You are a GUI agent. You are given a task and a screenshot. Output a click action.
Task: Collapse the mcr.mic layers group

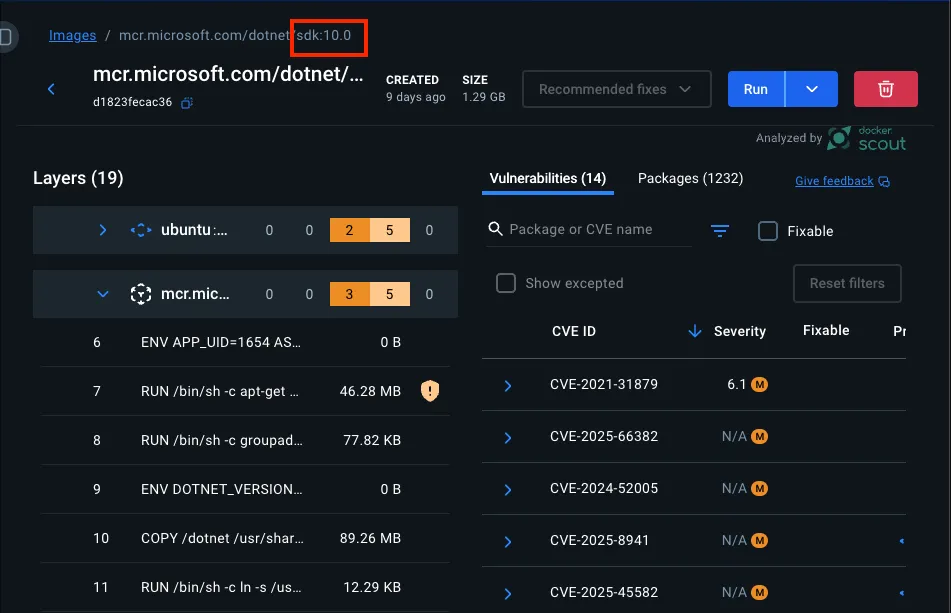point(103,294)
